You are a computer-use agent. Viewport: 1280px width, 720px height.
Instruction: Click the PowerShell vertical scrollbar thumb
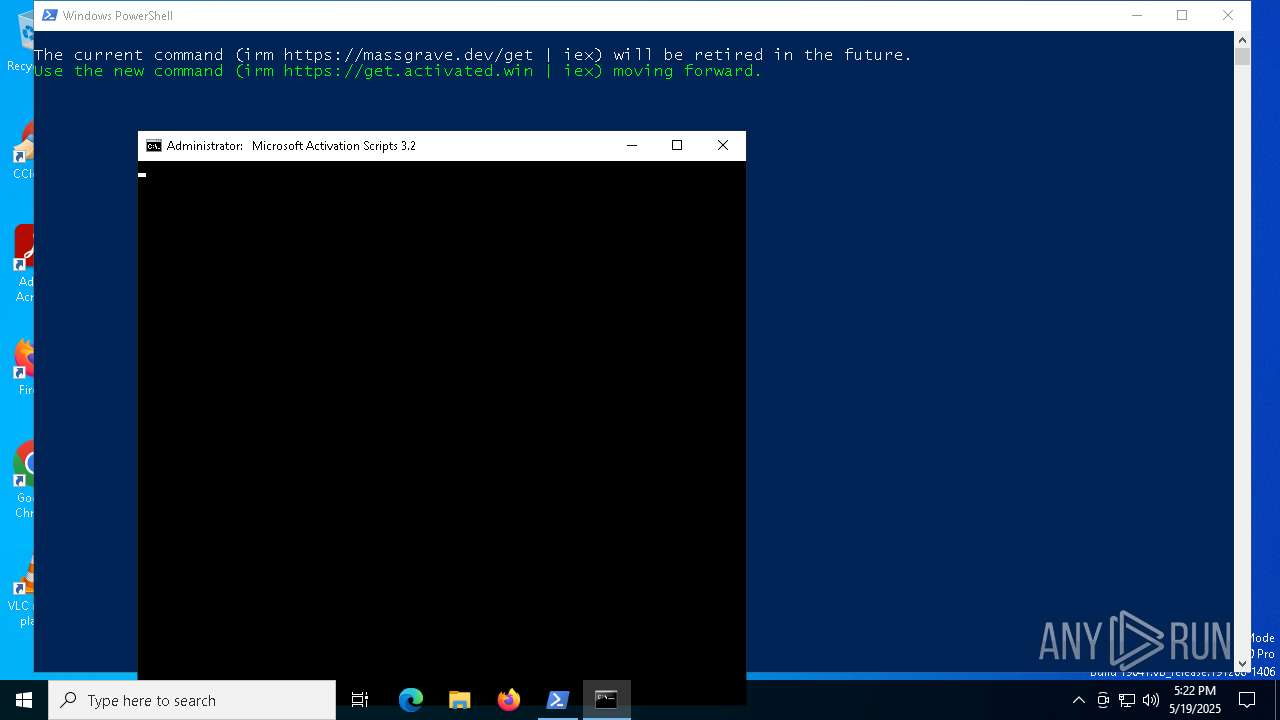pyautogui.click(x=1242, y=57)
